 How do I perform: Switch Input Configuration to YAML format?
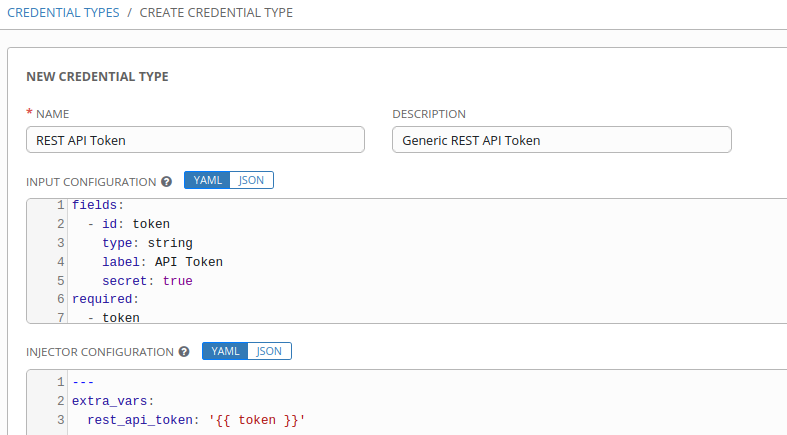coord(207,181)
